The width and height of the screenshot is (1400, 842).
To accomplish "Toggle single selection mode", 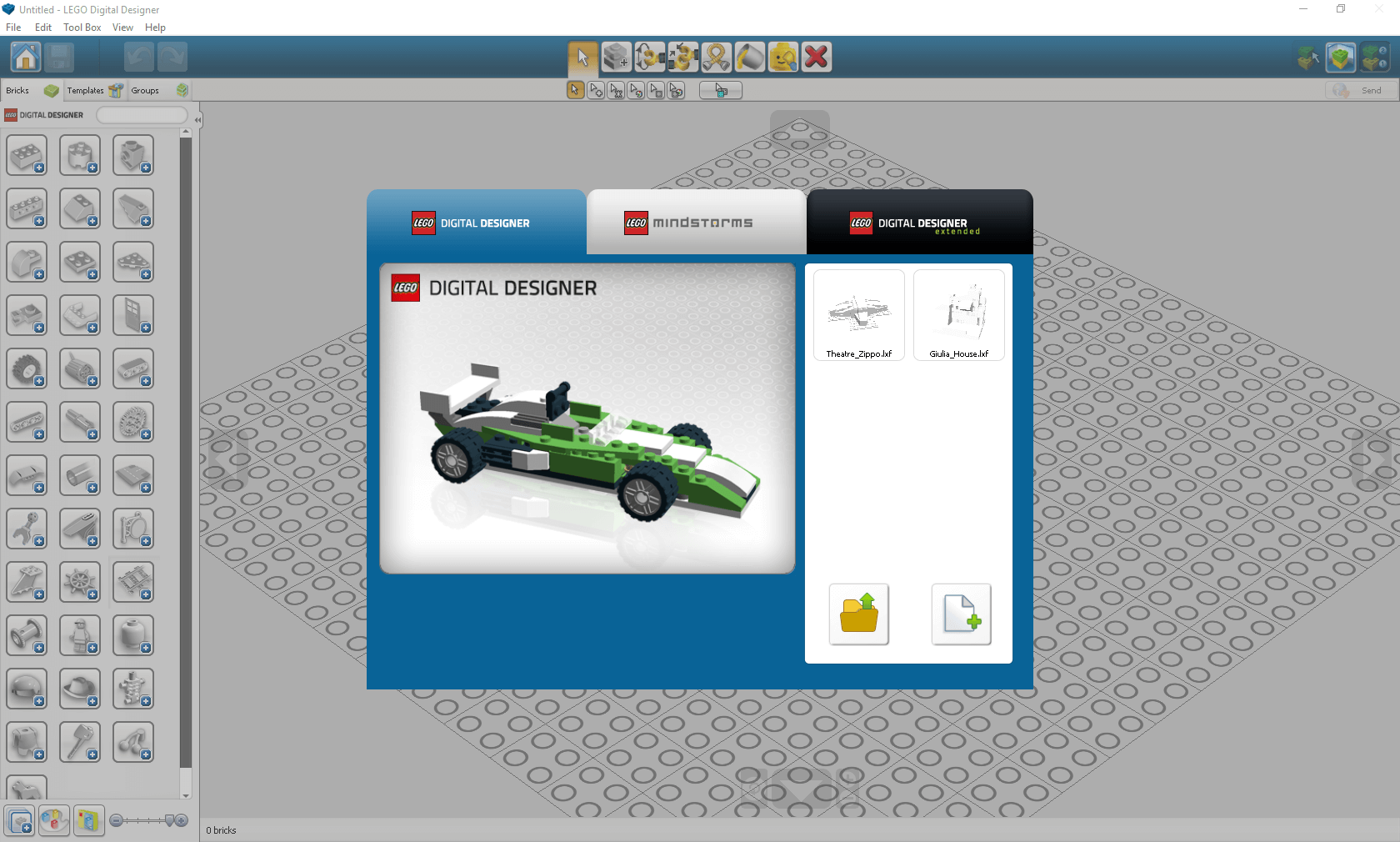I will pyautogui.click(x=576, y=90).
